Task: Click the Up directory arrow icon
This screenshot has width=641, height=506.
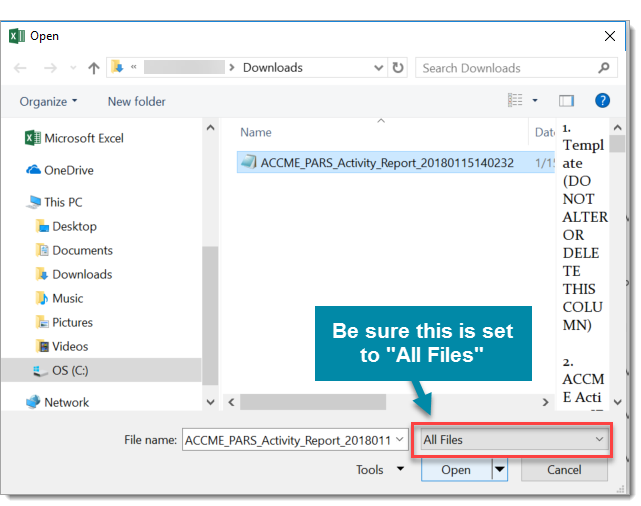Action: (x=94, y=68)
